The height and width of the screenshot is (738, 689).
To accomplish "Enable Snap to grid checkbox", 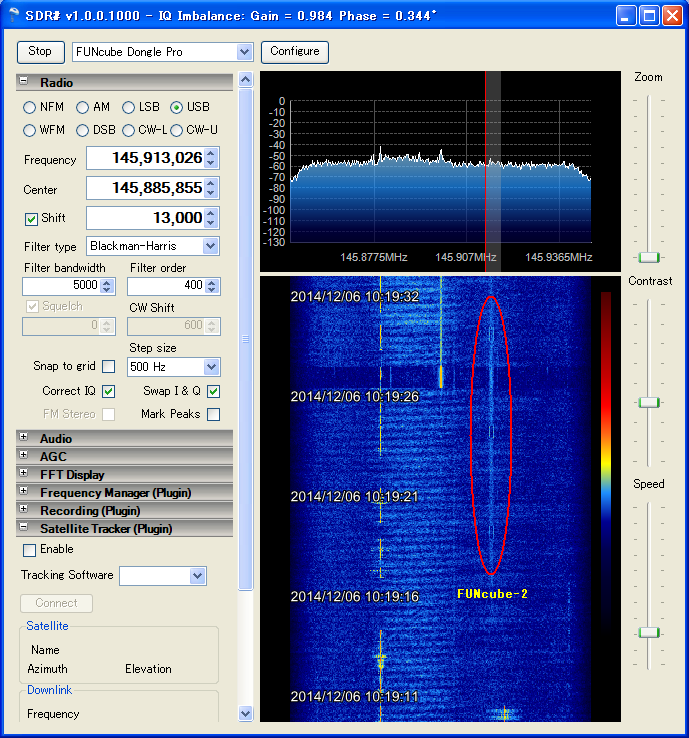I will pyautogui.click(x=109, y=367).
